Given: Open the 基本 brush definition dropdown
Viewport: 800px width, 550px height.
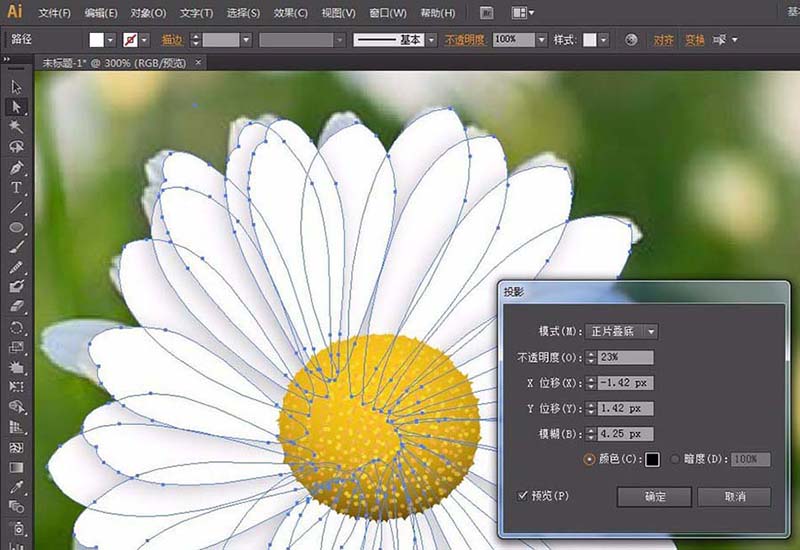Looking at the screenshot, I should [x=432, y=40].
